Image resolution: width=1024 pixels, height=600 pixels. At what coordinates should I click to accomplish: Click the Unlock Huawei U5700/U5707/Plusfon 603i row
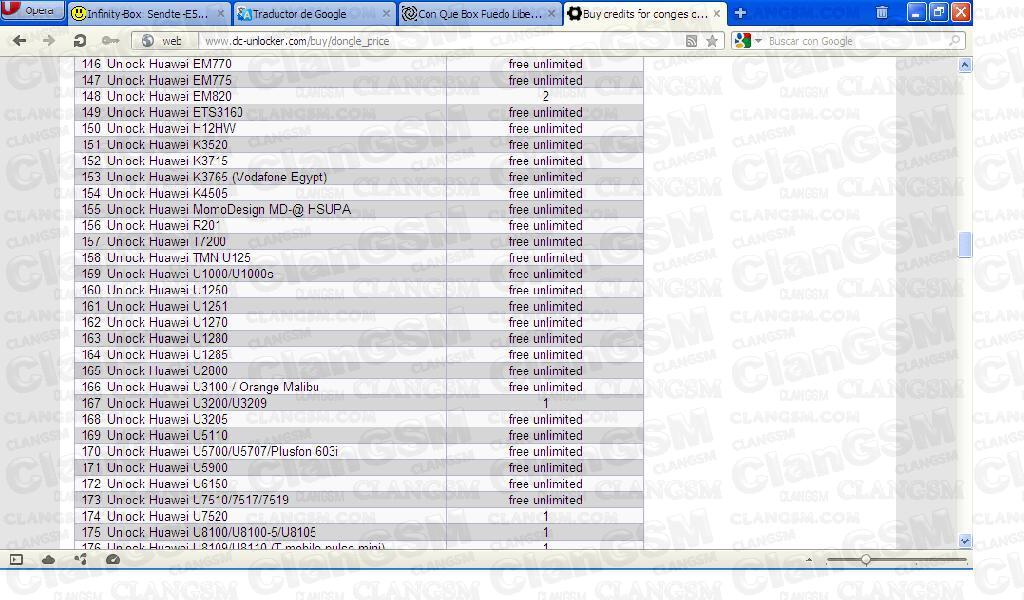(x=359, y=451)
